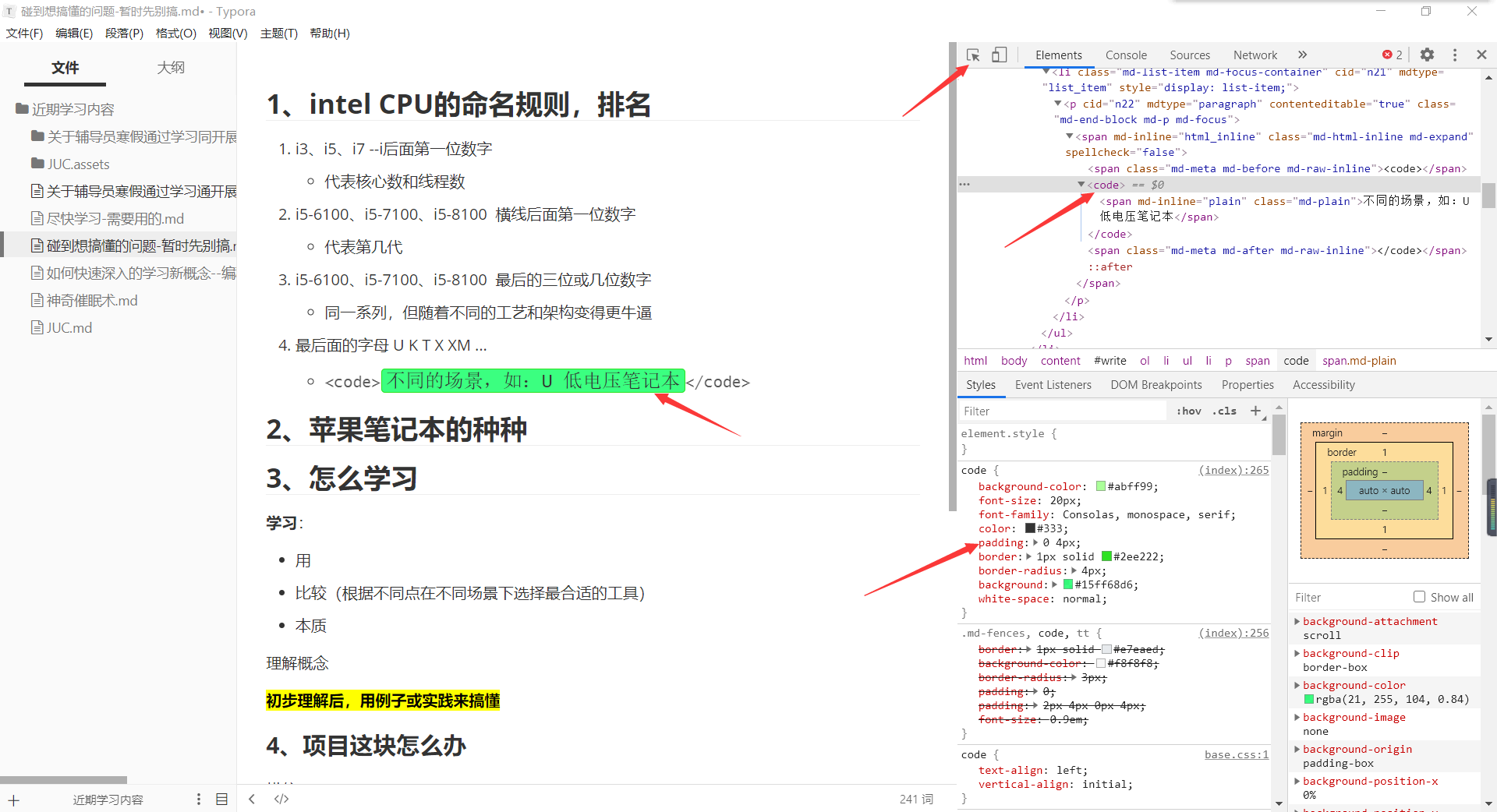
Task: Switch to the Console tab
Action: [1126, 55]
